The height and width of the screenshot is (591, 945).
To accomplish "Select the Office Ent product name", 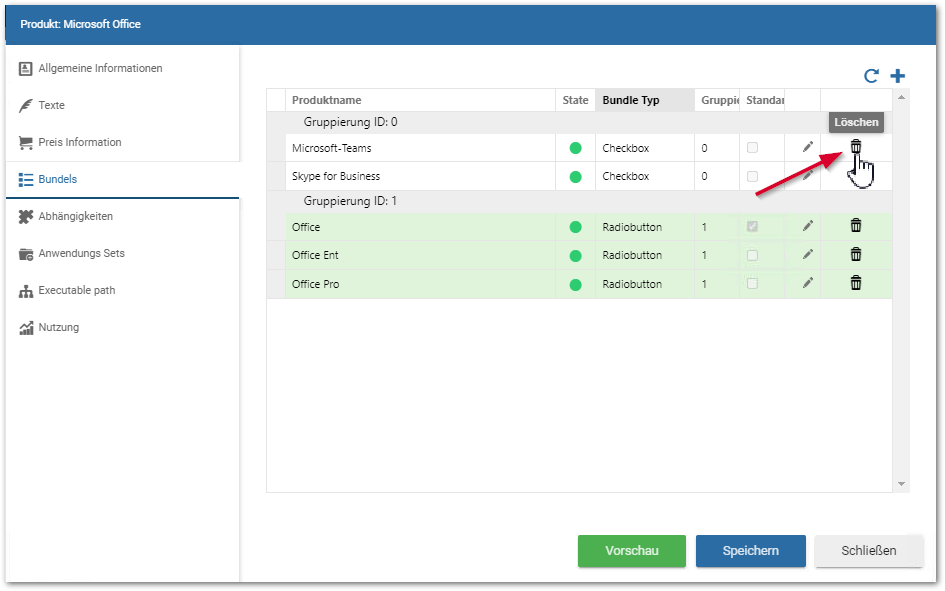I will coord(315,255).
